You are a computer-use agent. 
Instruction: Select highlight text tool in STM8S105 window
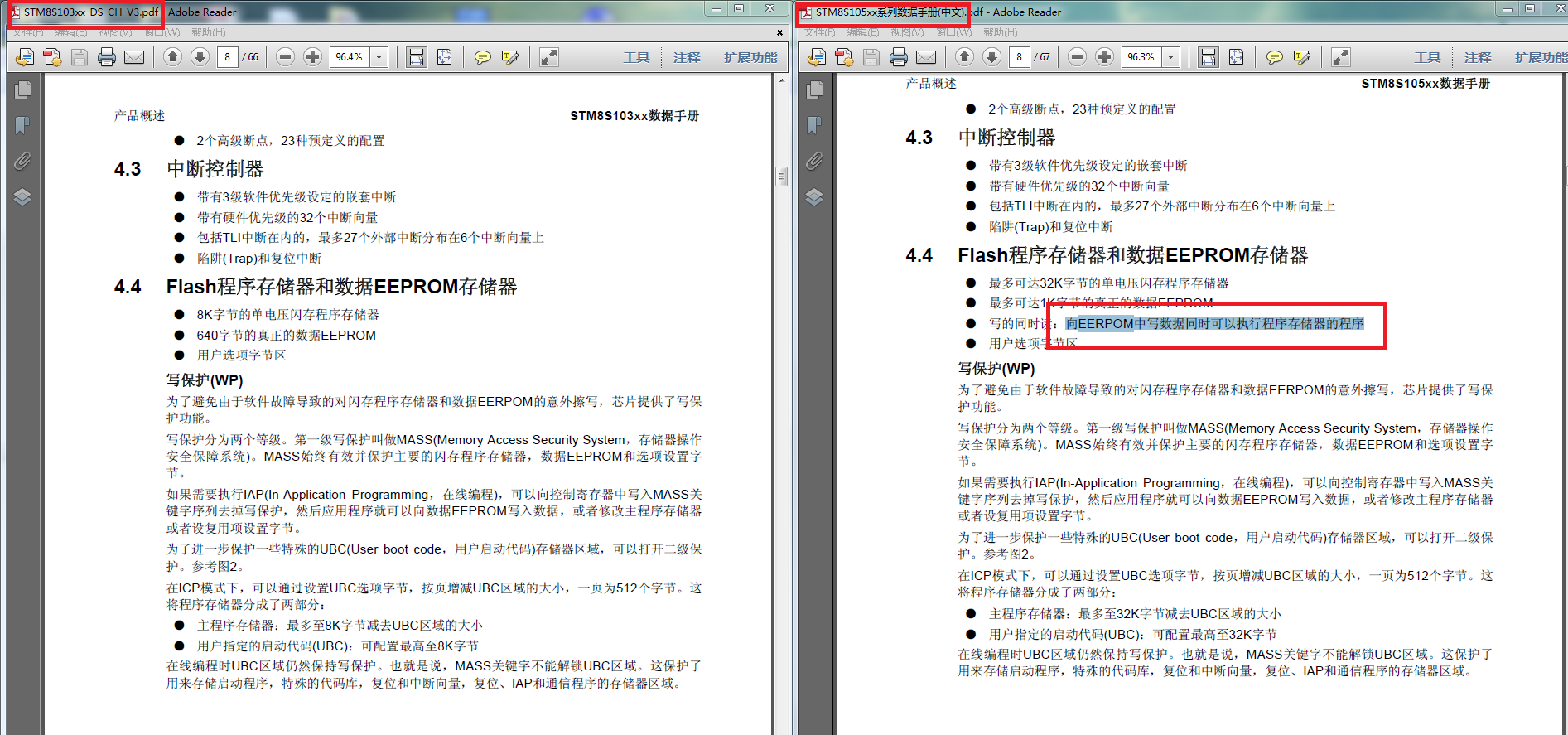click(x=1302, y=57)
